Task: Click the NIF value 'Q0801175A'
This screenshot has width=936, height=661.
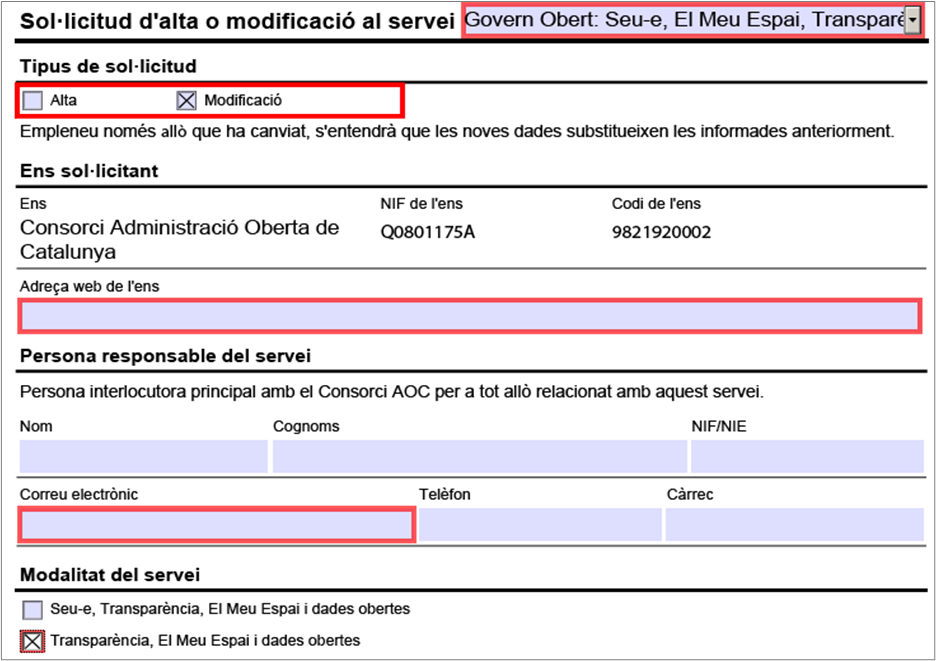Action: click(427, 233)
